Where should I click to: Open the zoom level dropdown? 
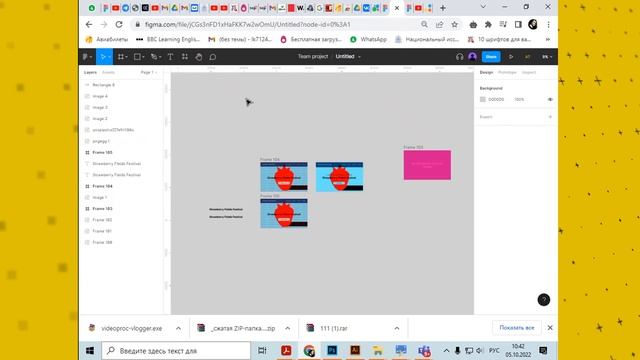click(547, 57)
